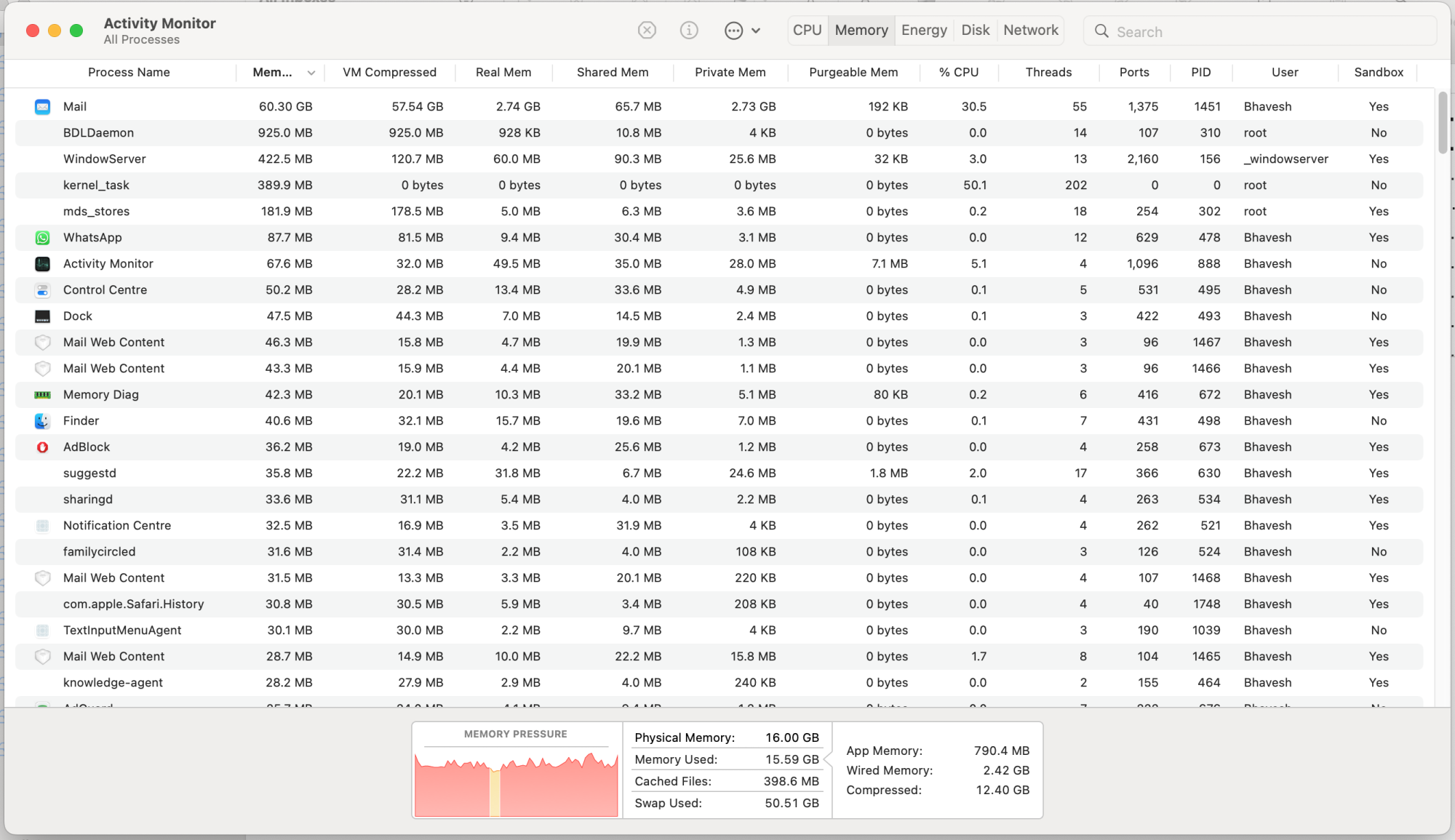
Task: Switch to the CPU tab
Action: click(807, 31)
